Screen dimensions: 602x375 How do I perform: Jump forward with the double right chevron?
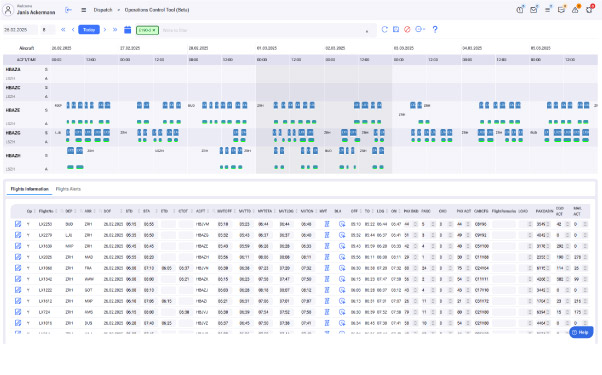click(115, 30)
